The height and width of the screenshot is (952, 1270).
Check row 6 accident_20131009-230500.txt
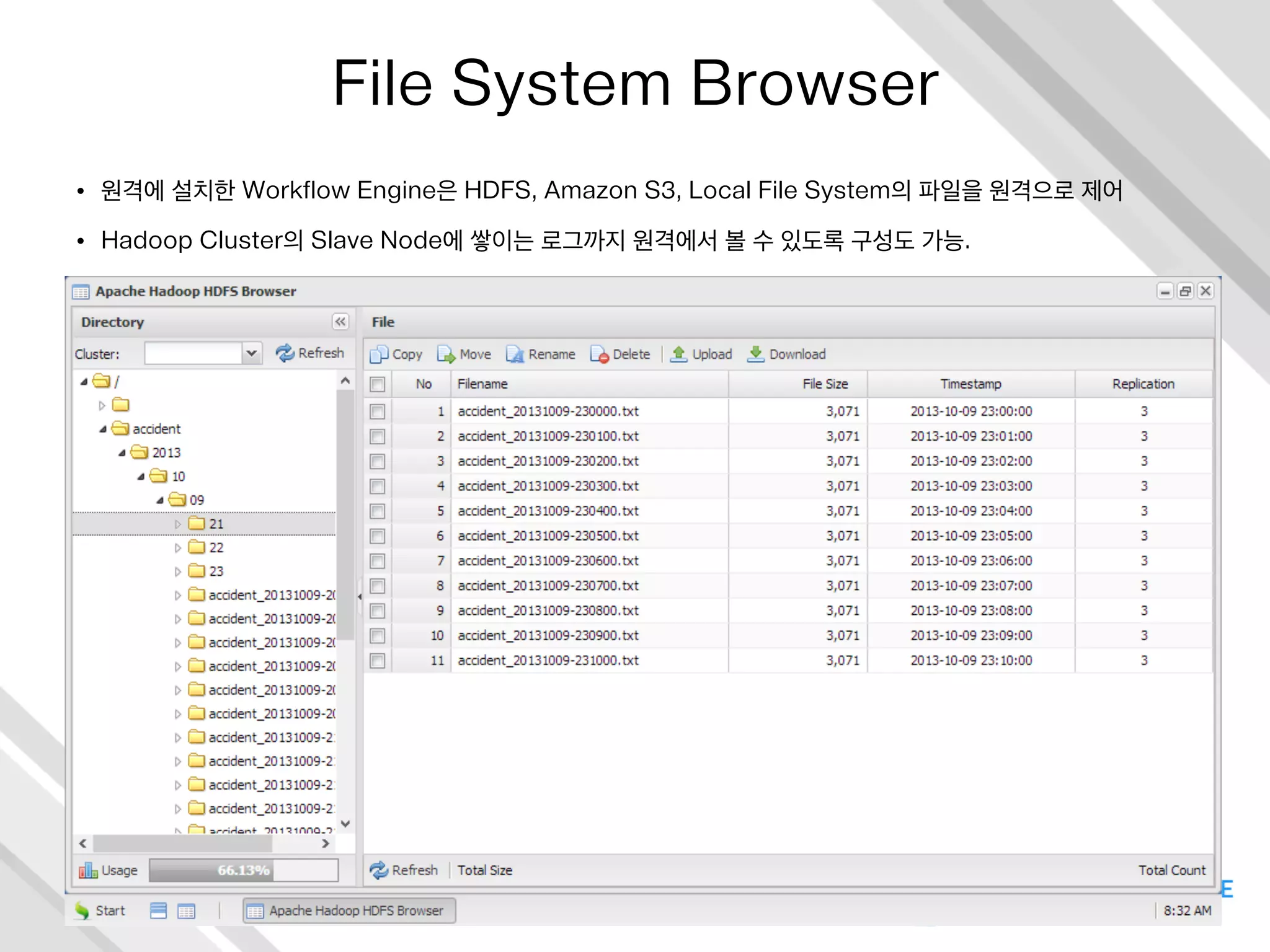pos(377,536)
